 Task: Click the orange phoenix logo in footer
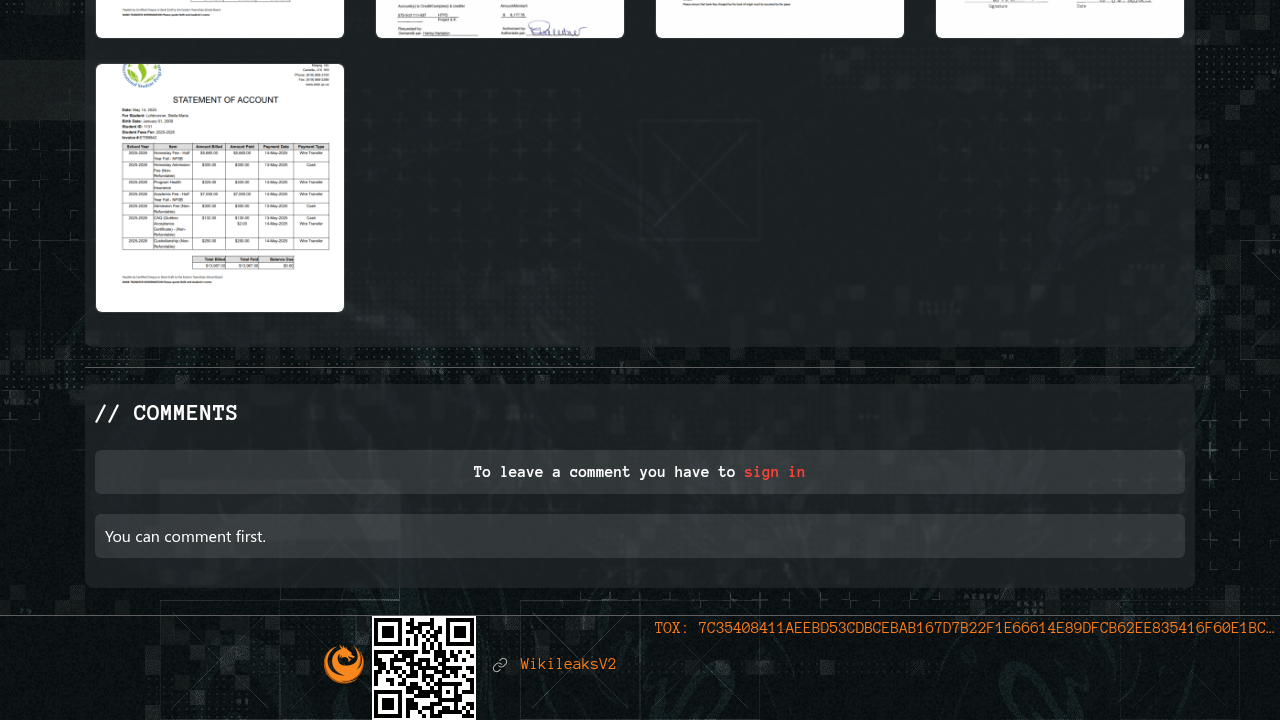[x=344, y=664]
